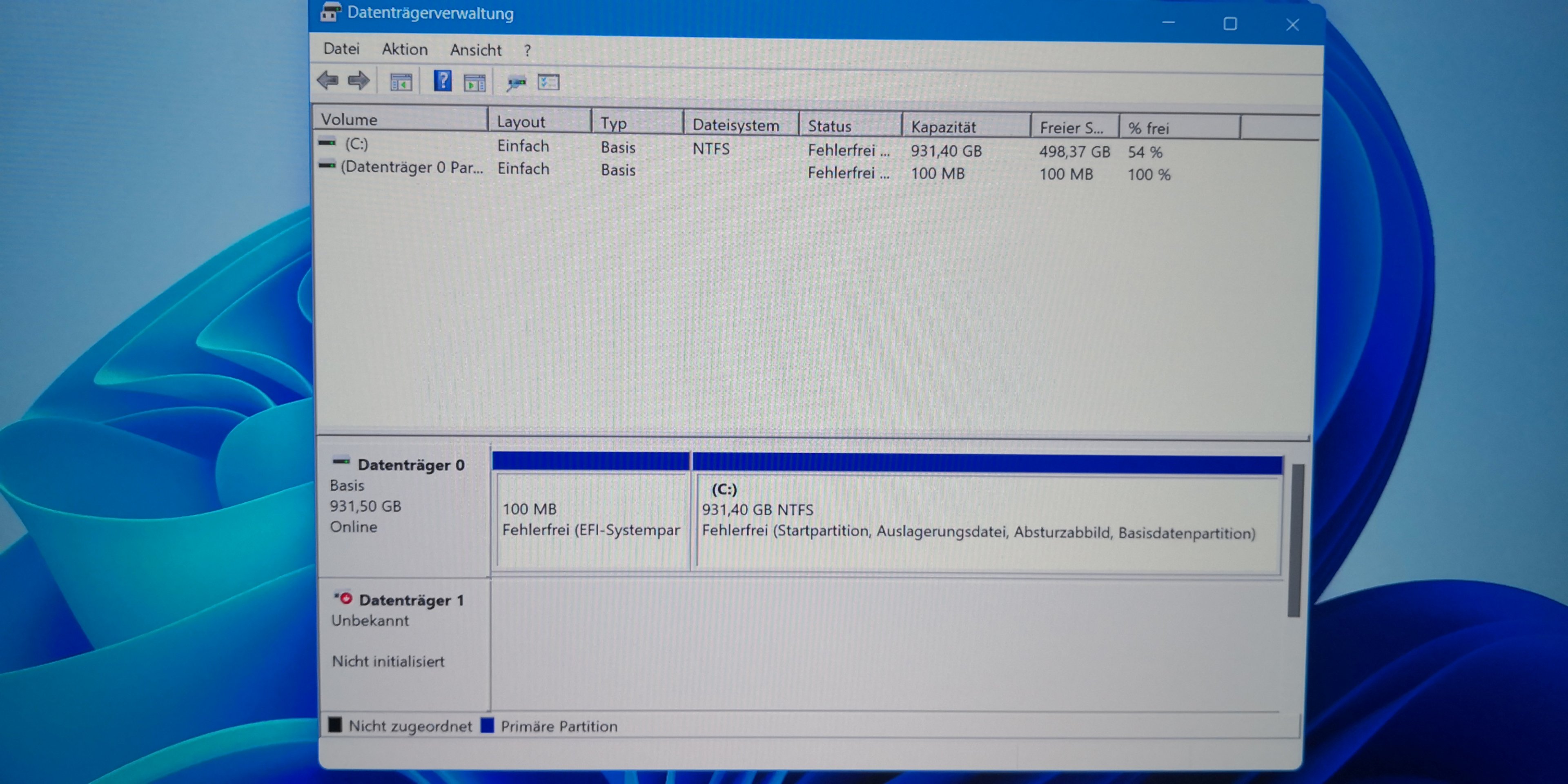Toggle the console tree pane icon
This screenshot has width=1568, height=784.
point(401,82)
